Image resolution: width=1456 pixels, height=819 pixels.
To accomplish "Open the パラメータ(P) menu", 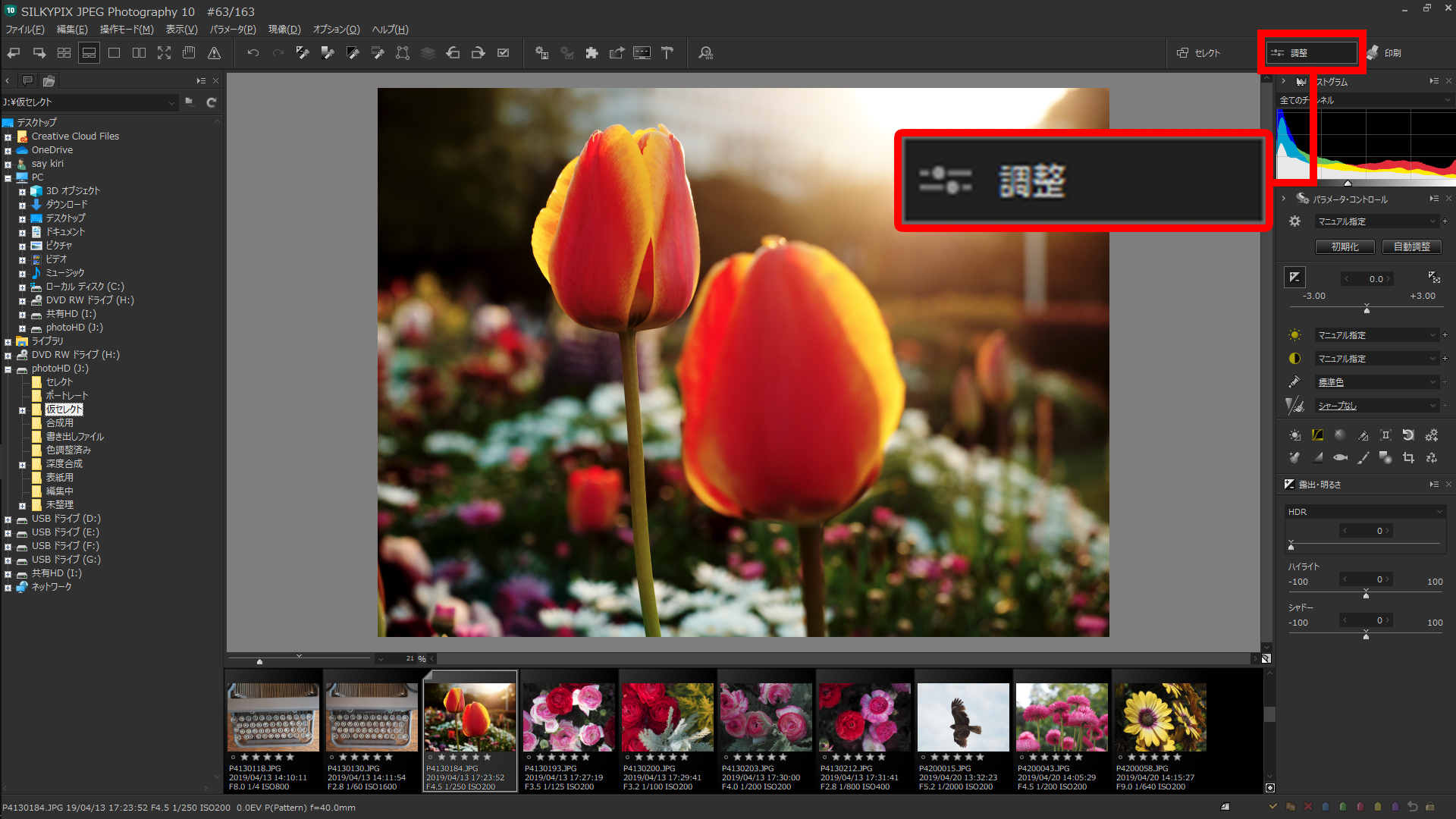I will click(232, 30).
